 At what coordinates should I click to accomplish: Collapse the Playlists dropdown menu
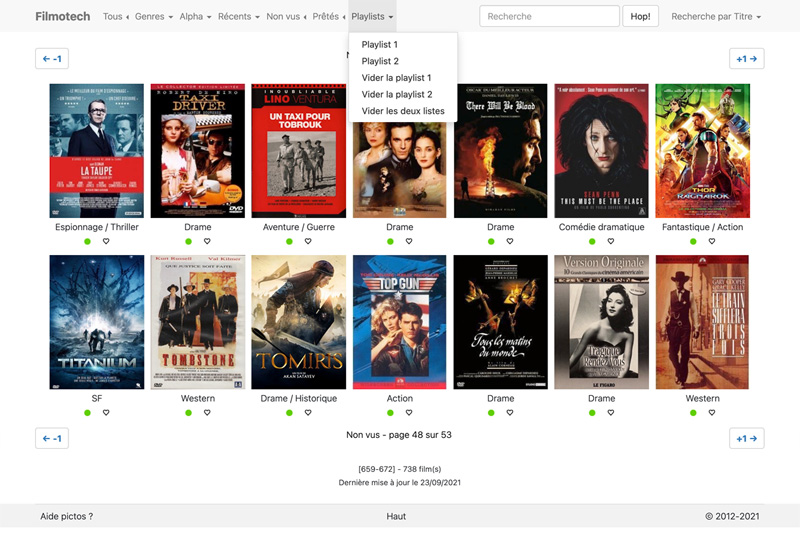372,16
